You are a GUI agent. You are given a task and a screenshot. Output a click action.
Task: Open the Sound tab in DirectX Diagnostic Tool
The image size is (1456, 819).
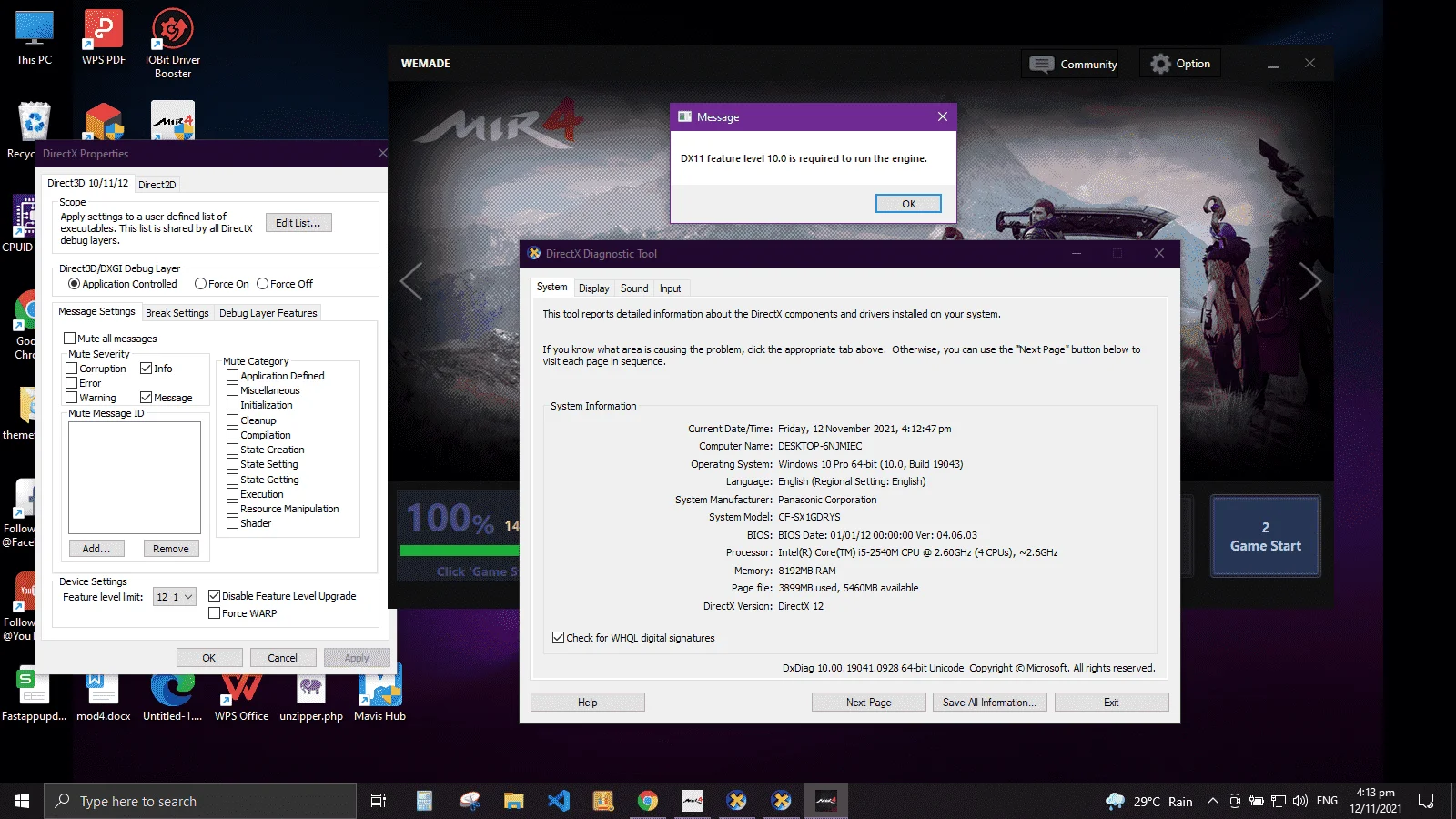(634, 288)
